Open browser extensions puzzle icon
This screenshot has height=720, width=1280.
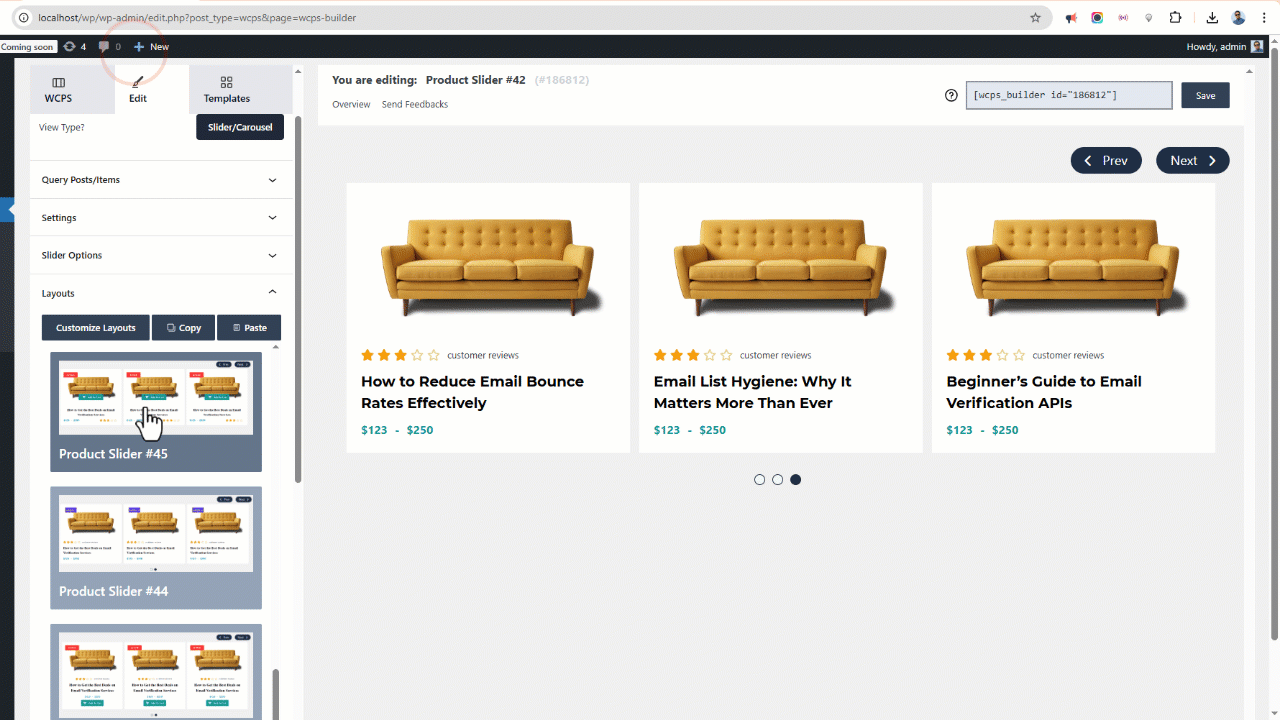(1175, 17)
